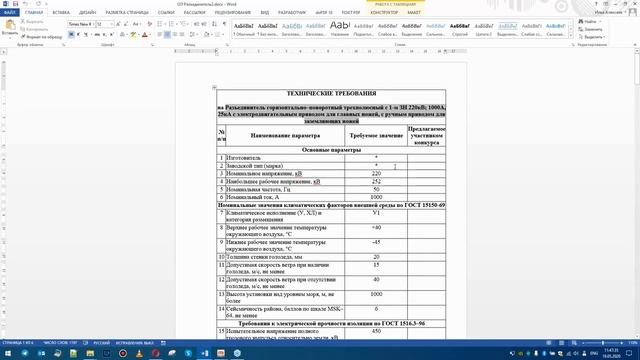Click cell with value 220 in the table
640x360 pixels.
tap(376, 173)
